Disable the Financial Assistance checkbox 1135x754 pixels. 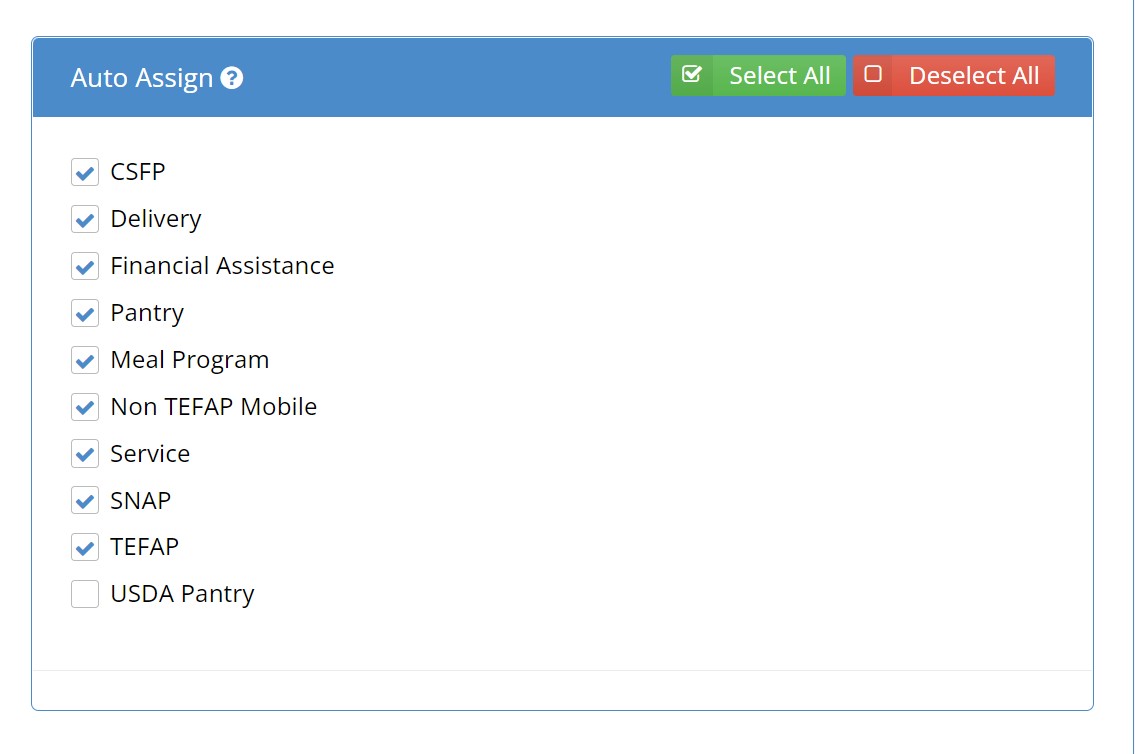click(x=85, y=266)
